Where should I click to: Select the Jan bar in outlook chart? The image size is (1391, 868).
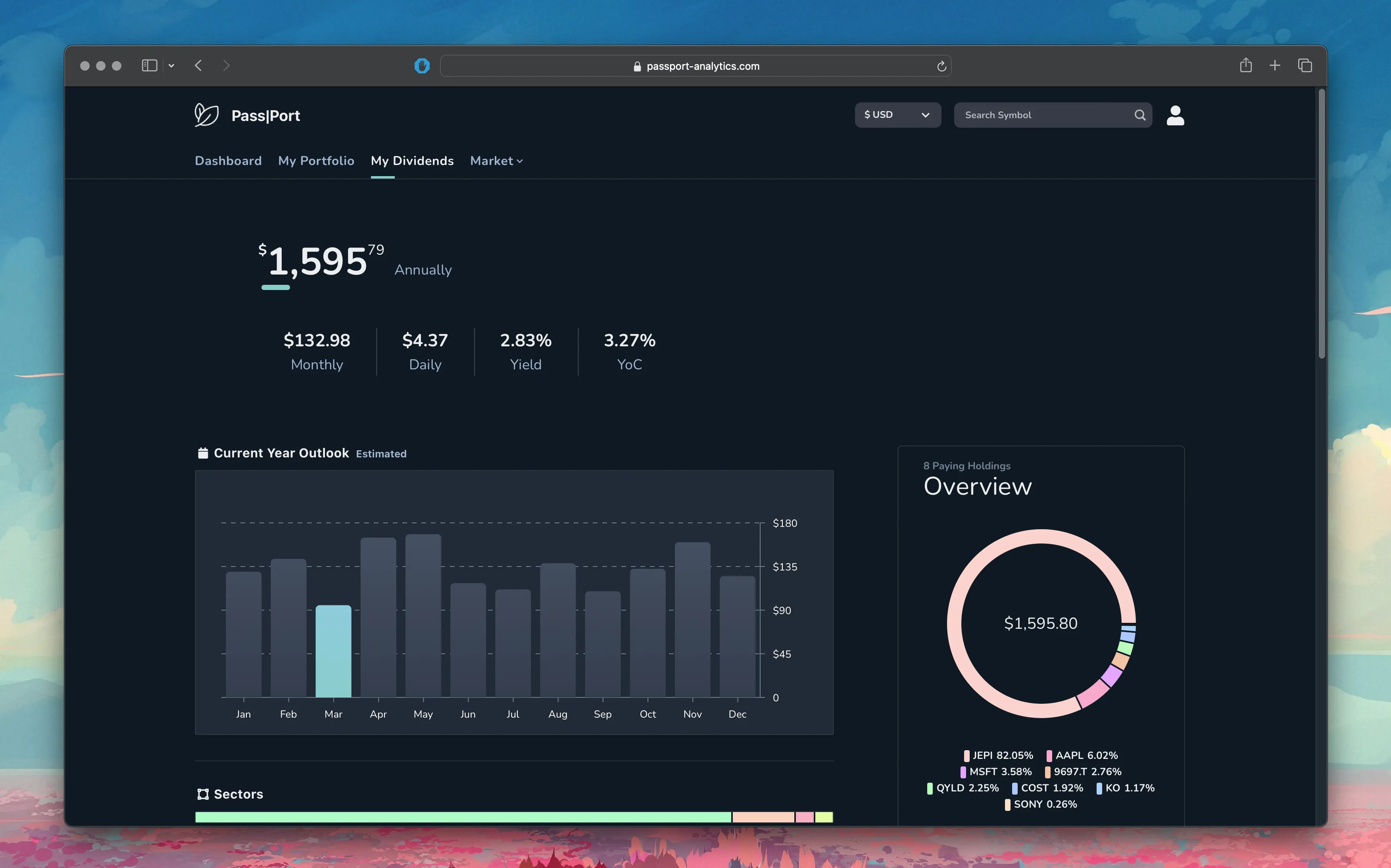(244, 634)
